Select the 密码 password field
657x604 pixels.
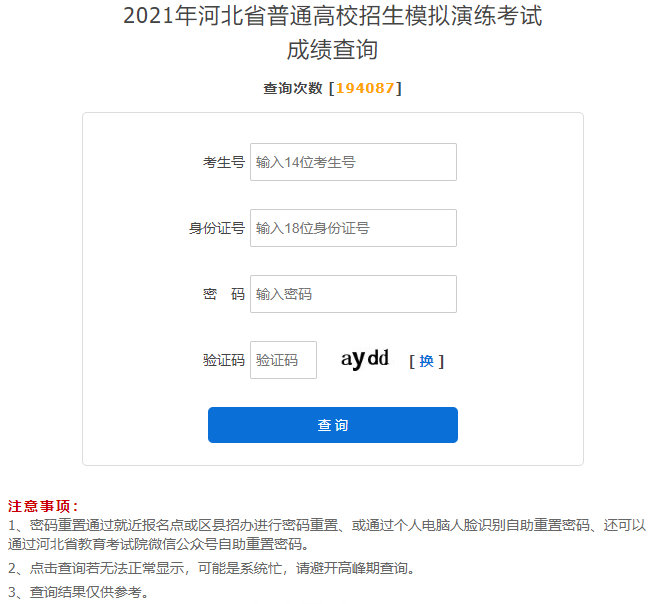click(353, 294)
